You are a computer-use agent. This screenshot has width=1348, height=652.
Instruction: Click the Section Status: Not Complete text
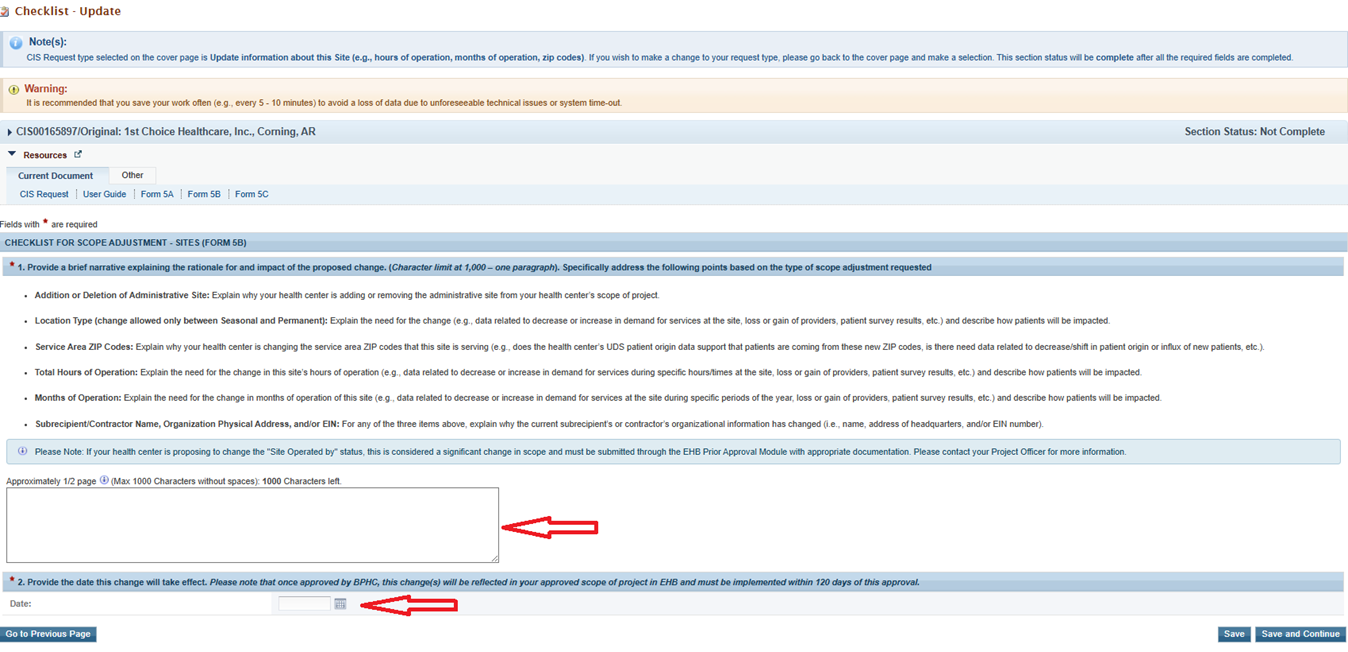(x=1254, y=132)
